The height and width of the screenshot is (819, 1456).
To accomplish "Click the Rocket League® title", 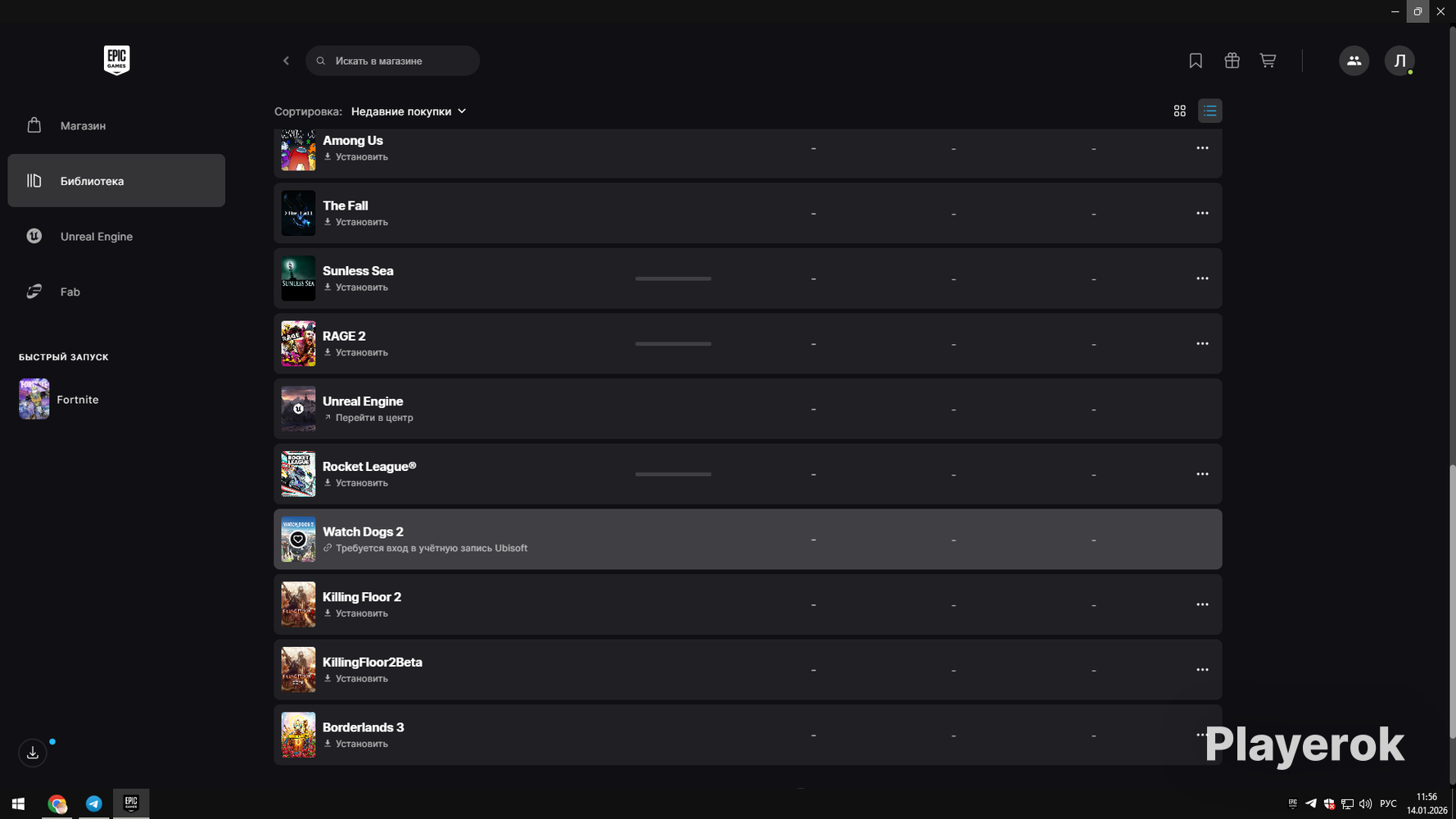I will point(369,466).
